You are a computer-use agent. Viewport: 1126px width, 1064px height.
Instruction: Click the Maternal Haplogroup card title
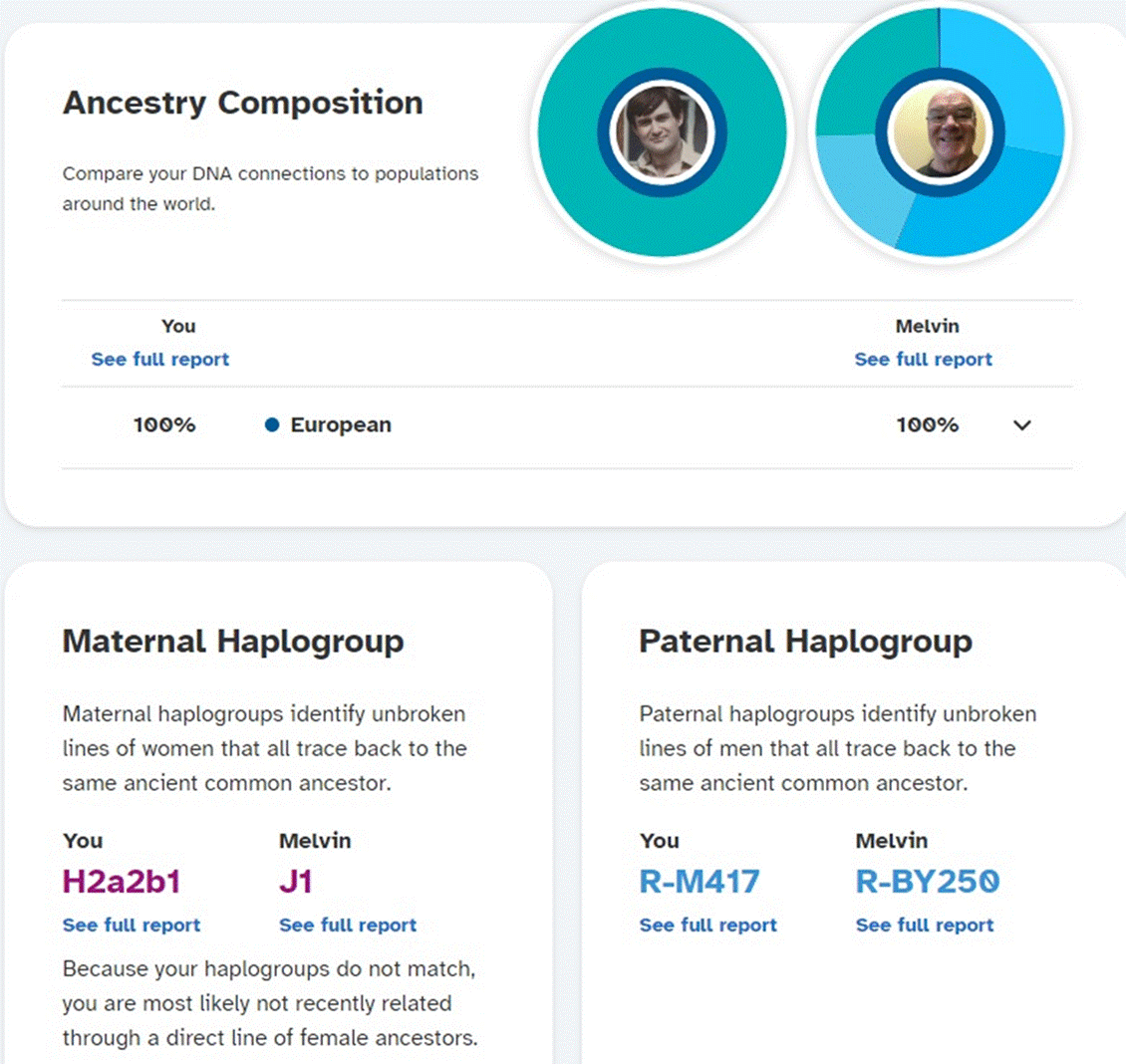[x=233, y=642]
